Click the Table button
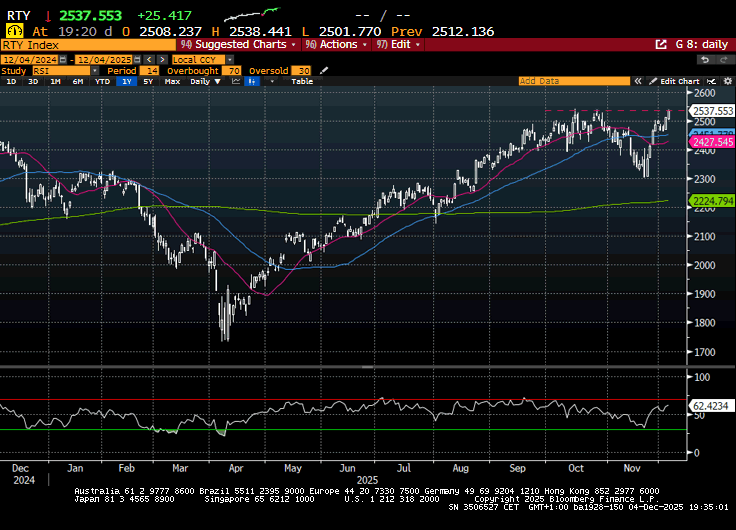736x530 pixels. [301, 81]
